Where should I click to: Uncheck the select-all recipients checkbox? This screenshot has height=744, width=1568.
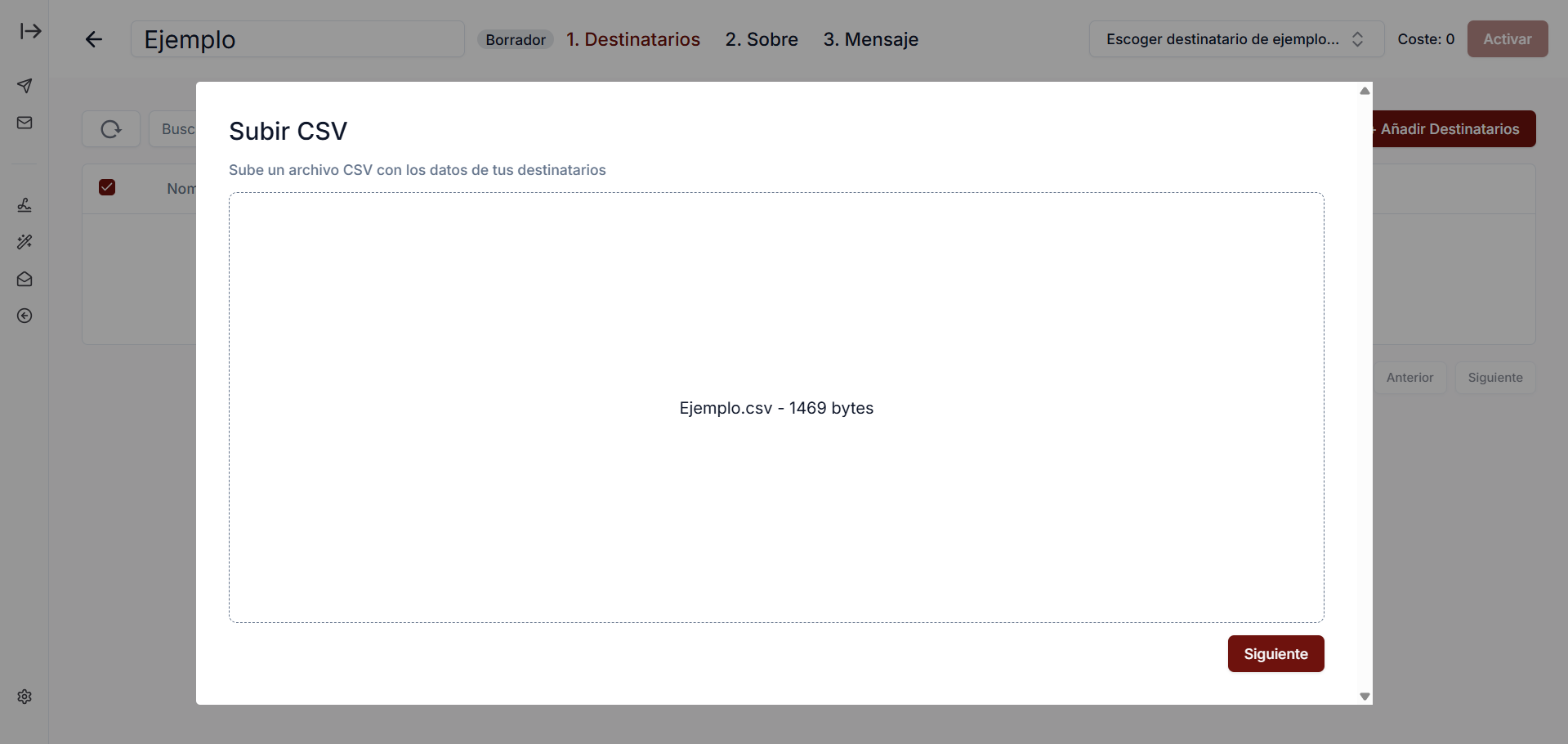pyautogui.click(x=107, y=187)
